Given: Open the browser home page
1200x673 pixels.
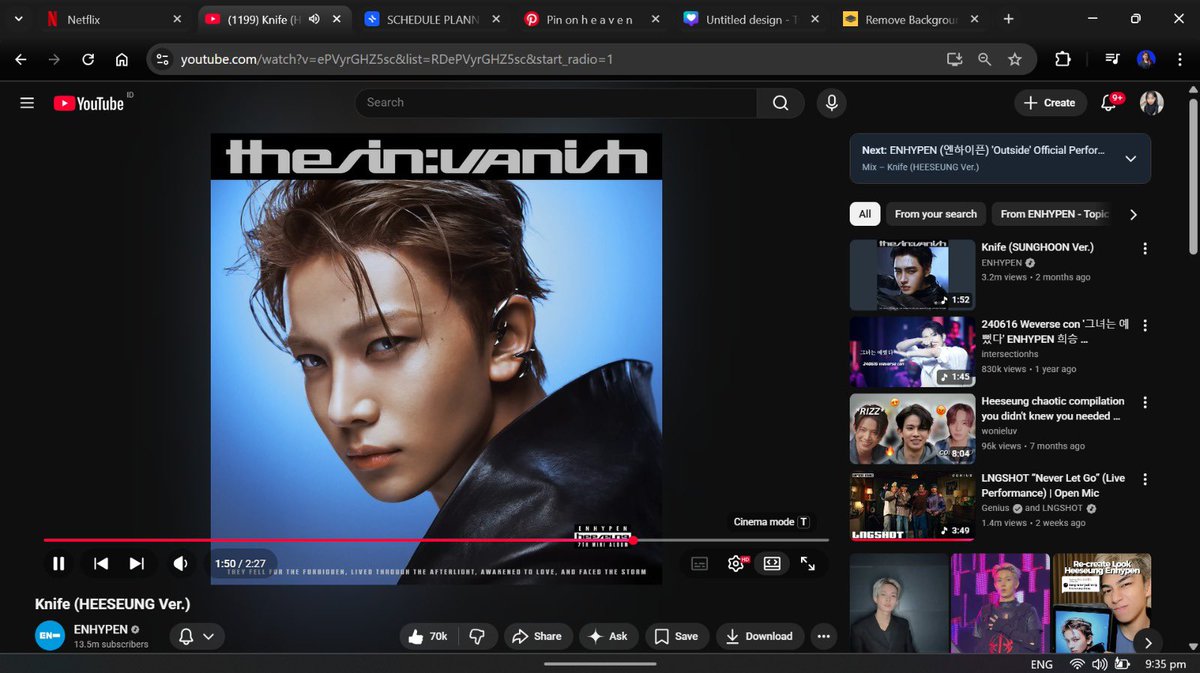Looking at the screenshot, I should [x=122, y=60].
